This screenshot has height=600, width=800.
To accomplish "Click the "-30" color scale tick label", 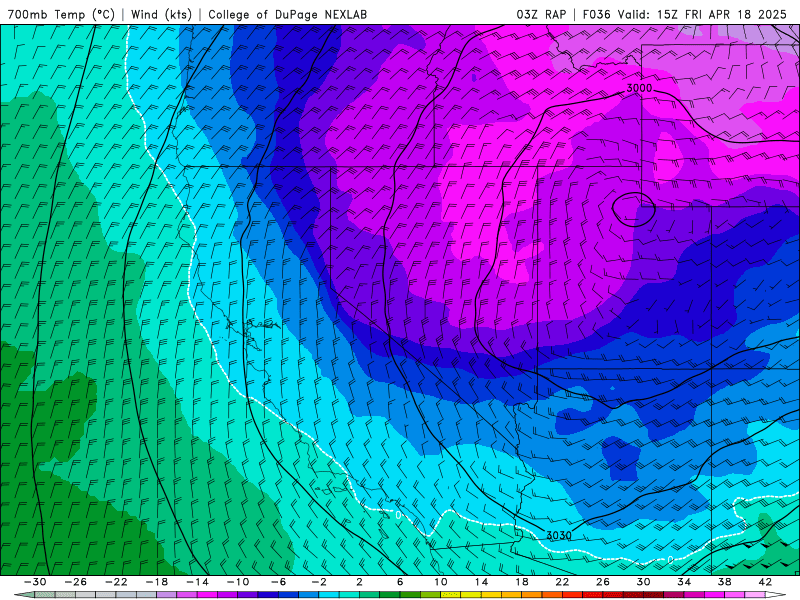I will pos(35,582).
